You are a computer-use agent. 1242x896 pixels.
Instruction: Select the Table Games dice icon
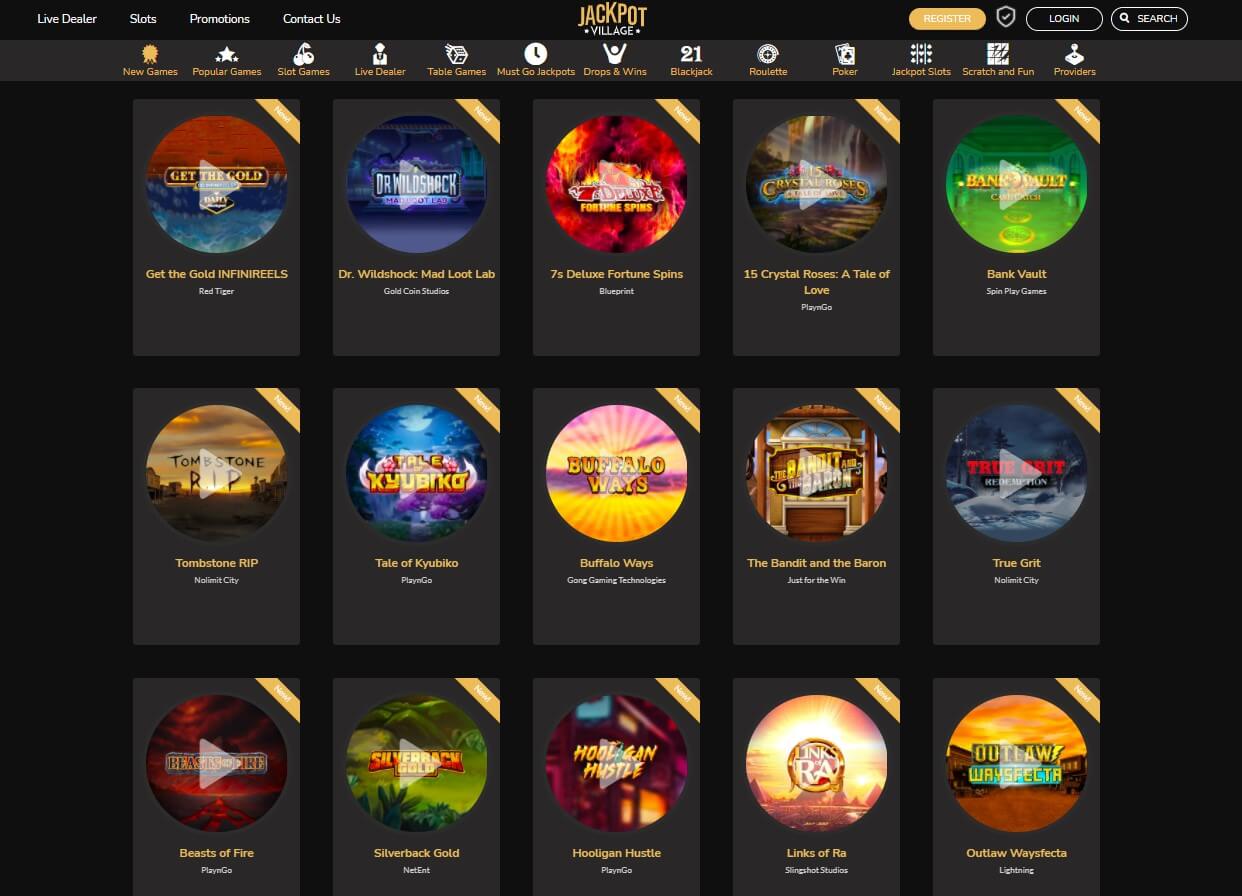[456, 54]
